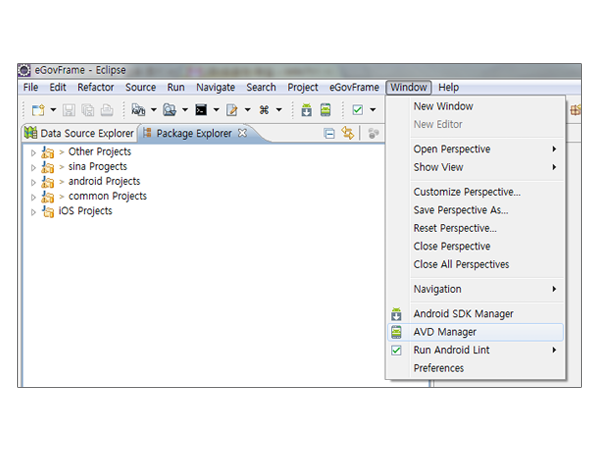Click the magnifier-over-page icon in the toolbar

click(138, 110)
